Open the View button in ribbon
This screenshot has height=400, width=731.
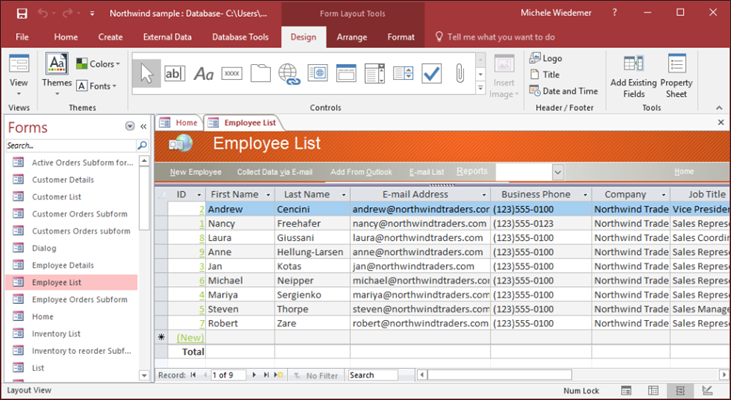19,76
